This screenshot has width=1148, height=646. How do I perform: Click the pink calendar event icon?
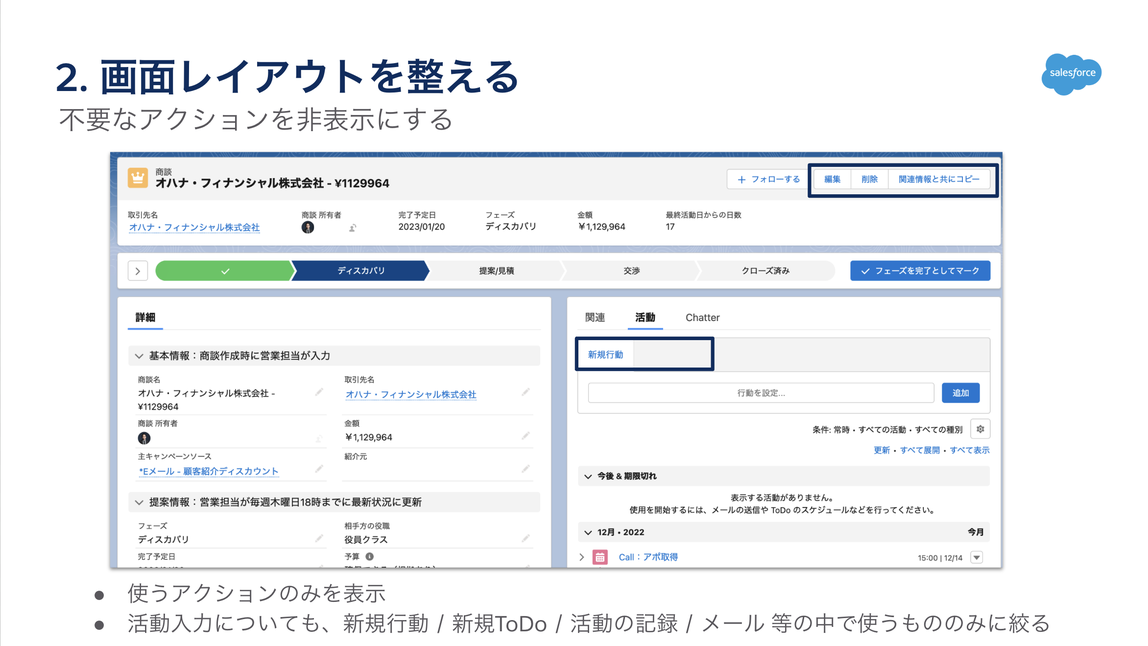click(x=600, y=557)
